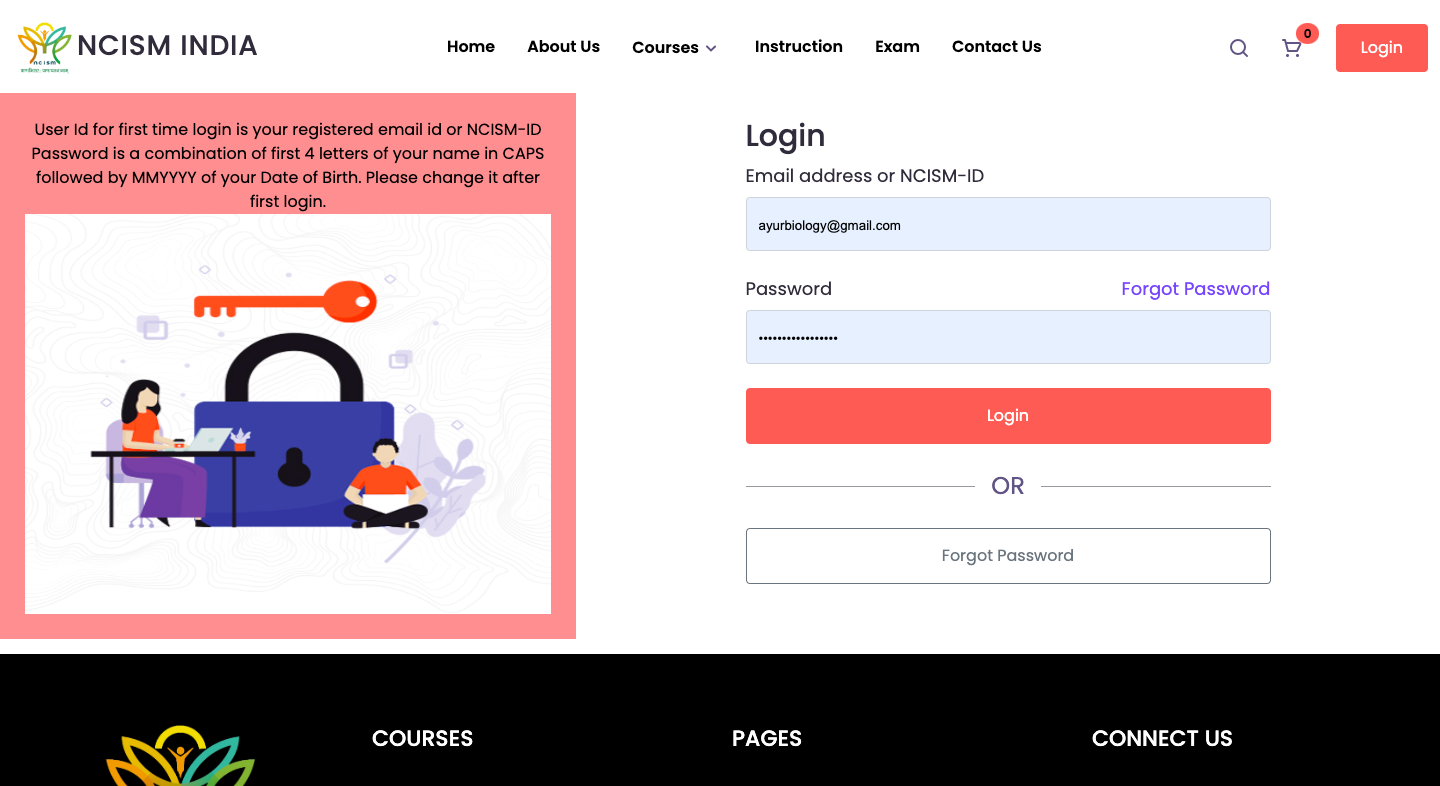Click the header Login button
This screenshot has width=1440, height=786.
[1381, 48]
